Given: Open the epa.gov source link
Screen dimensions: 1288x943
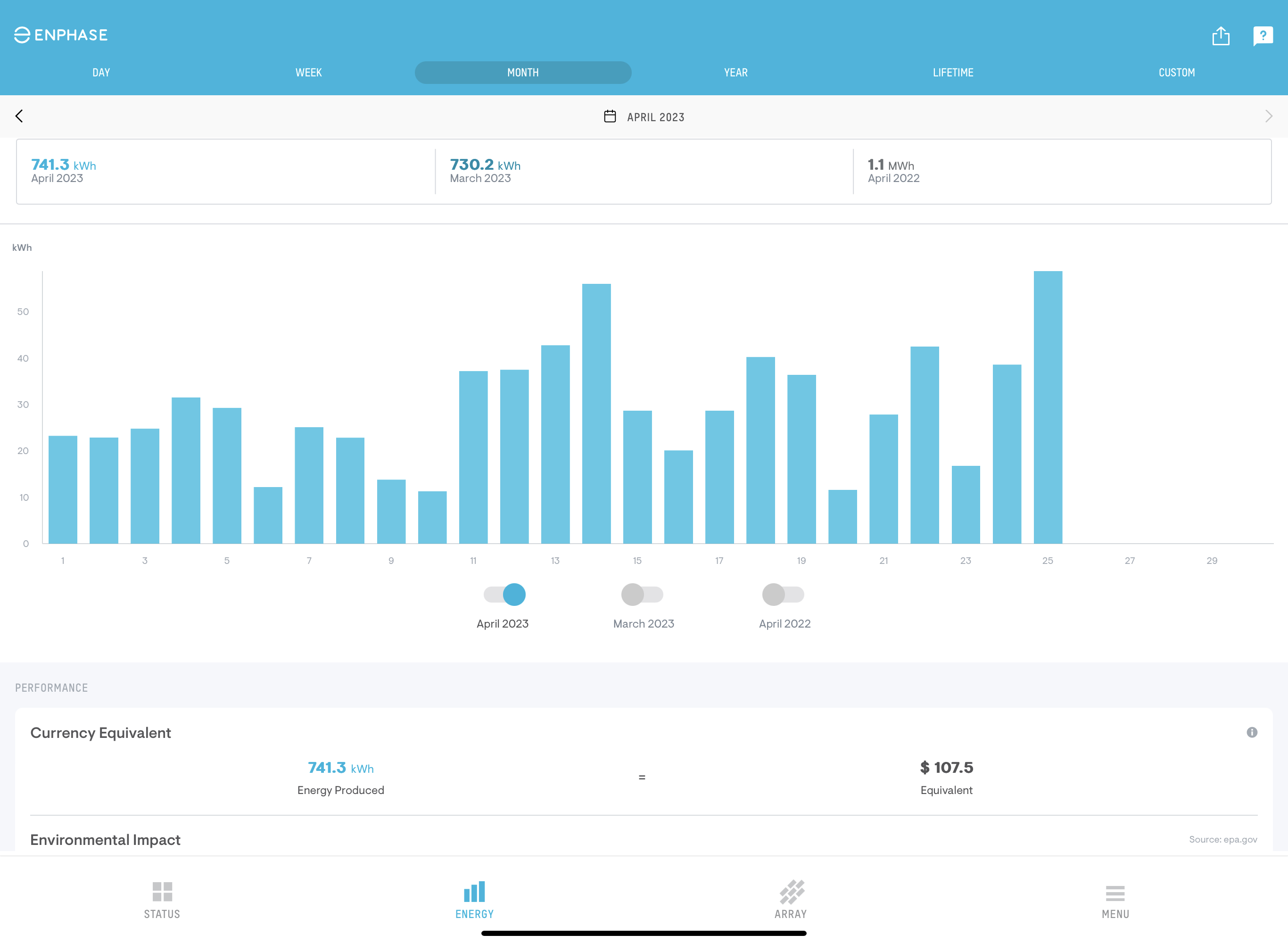Looking at the screenshot, I should click(x=1223, y=840).
